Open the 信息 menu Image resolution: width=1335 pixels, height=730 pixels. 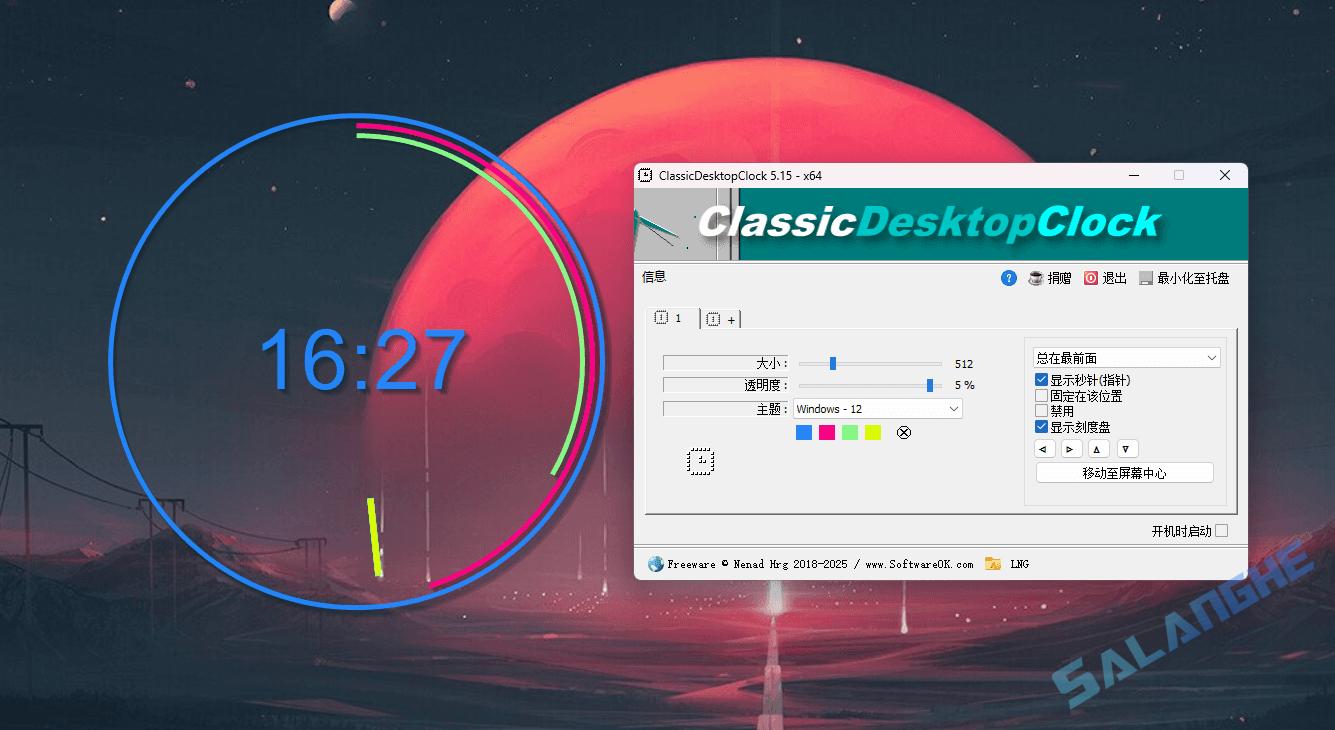654,277
